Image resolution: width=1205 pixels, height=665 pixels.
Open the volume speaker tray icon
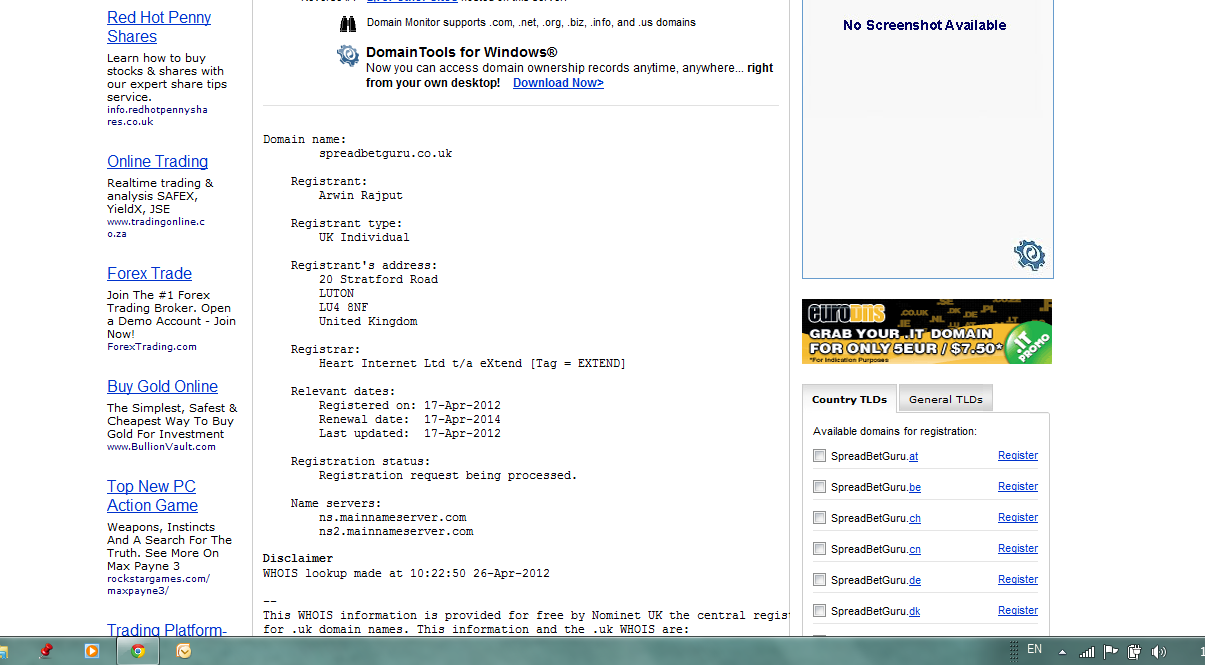[1159, 652]
